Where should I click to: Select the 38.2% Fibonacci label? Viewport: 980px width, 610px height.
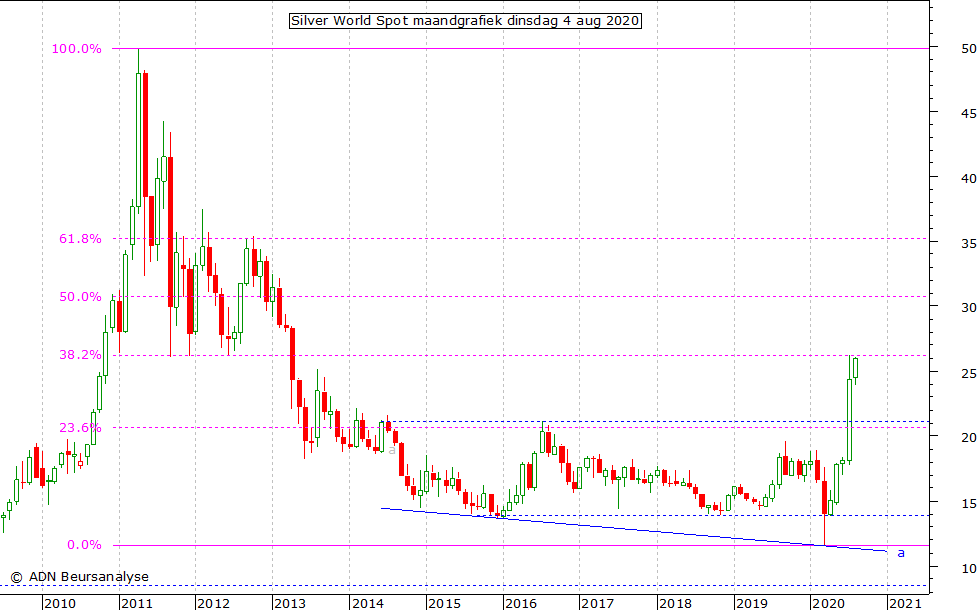tap(80, 355)
